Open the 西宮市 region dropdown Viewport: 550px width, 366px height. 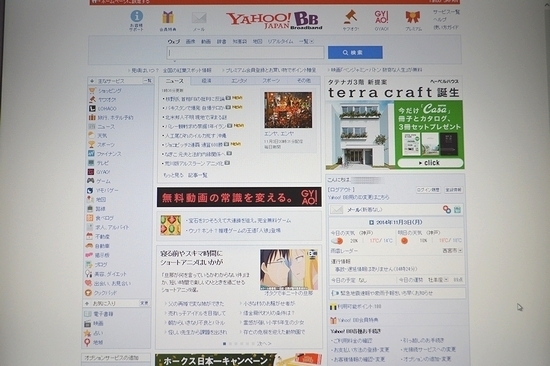(452, 251)
